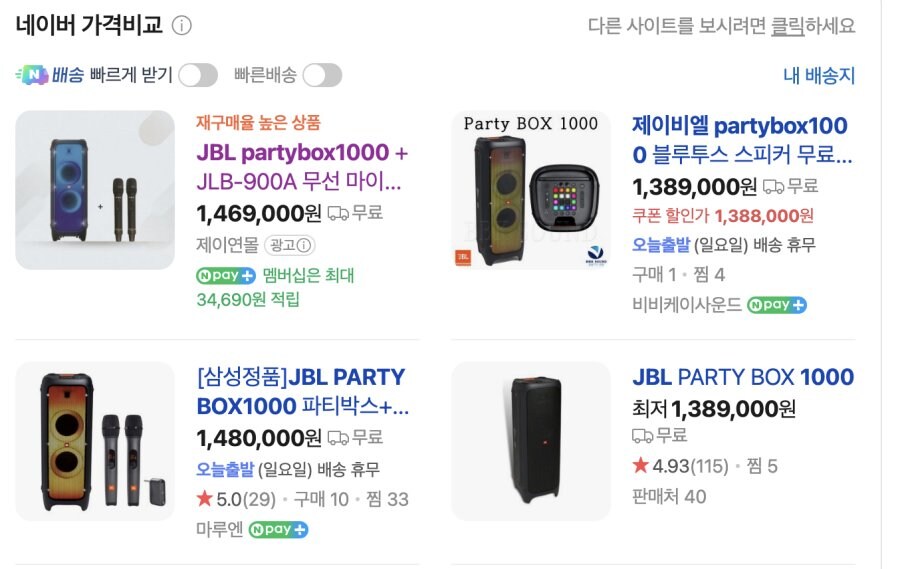The width and height of the screenshot is (900, 569).
Task: Toggle the 빠르게 받기 delivery switch
Action: pyautogui.click(x=198, y=75)
